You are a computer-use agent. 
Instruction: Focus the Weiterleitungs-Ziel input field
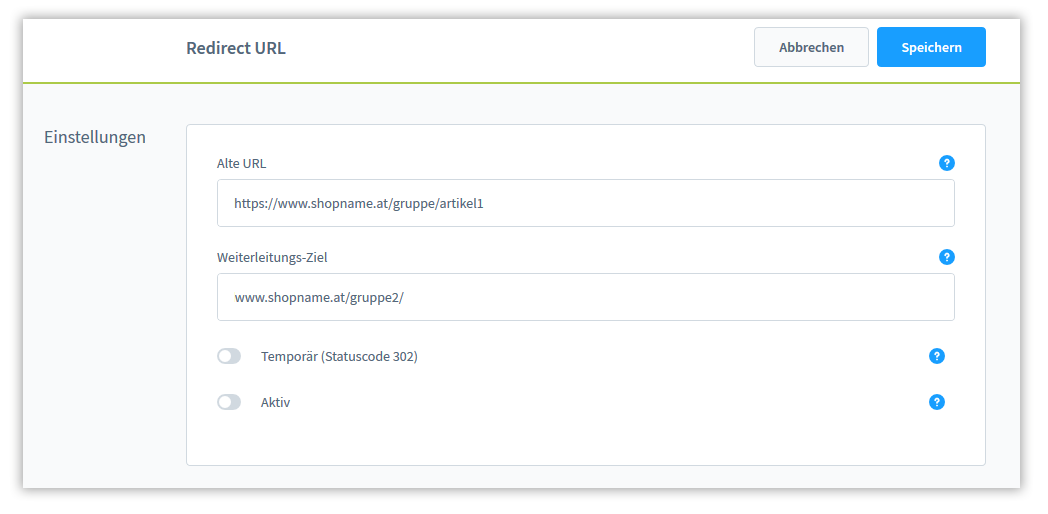(x=585, y=297)
